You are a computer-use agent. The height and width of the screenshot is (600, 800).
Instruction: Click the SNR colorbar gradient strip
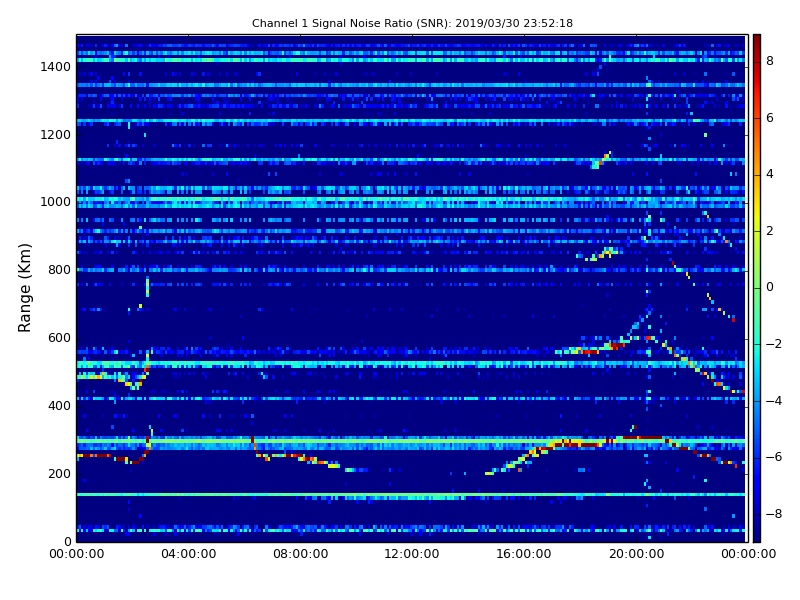pos(757,288)
